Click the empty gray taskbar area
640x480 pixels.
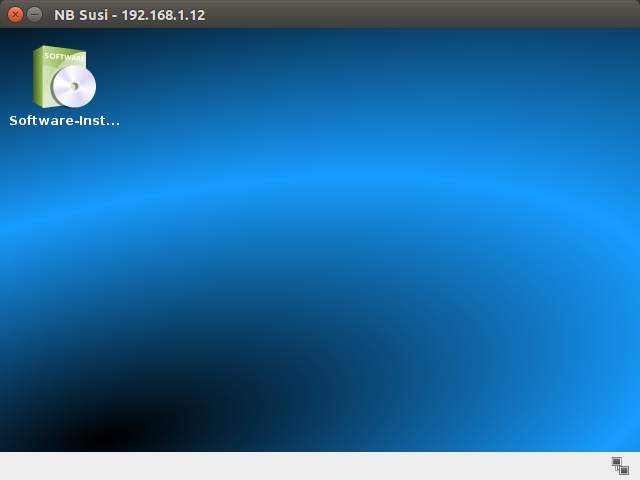coord(300,466)
